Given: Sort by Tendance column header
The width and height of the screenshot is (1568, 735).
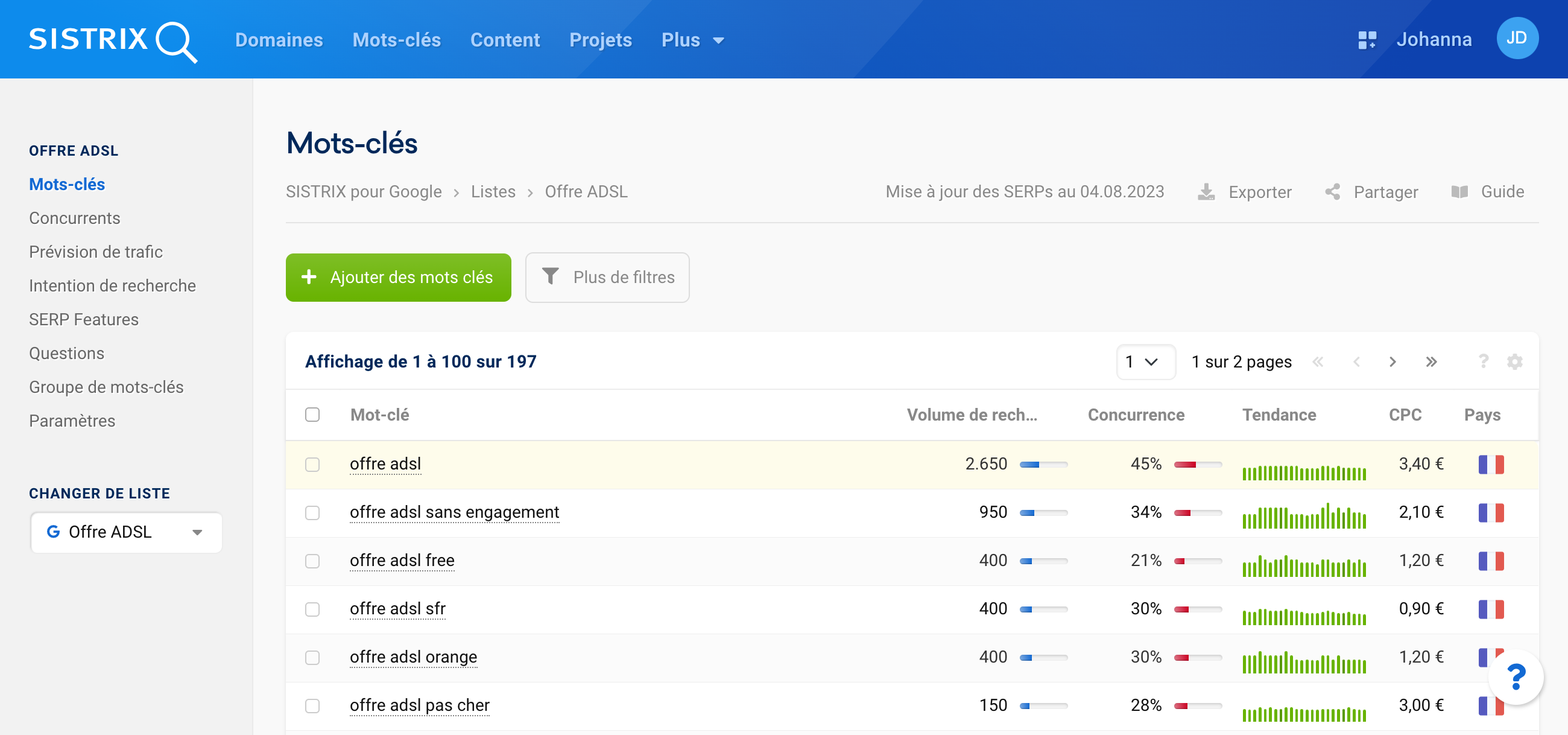Looking at the screenshot, I should (1279, 415).
